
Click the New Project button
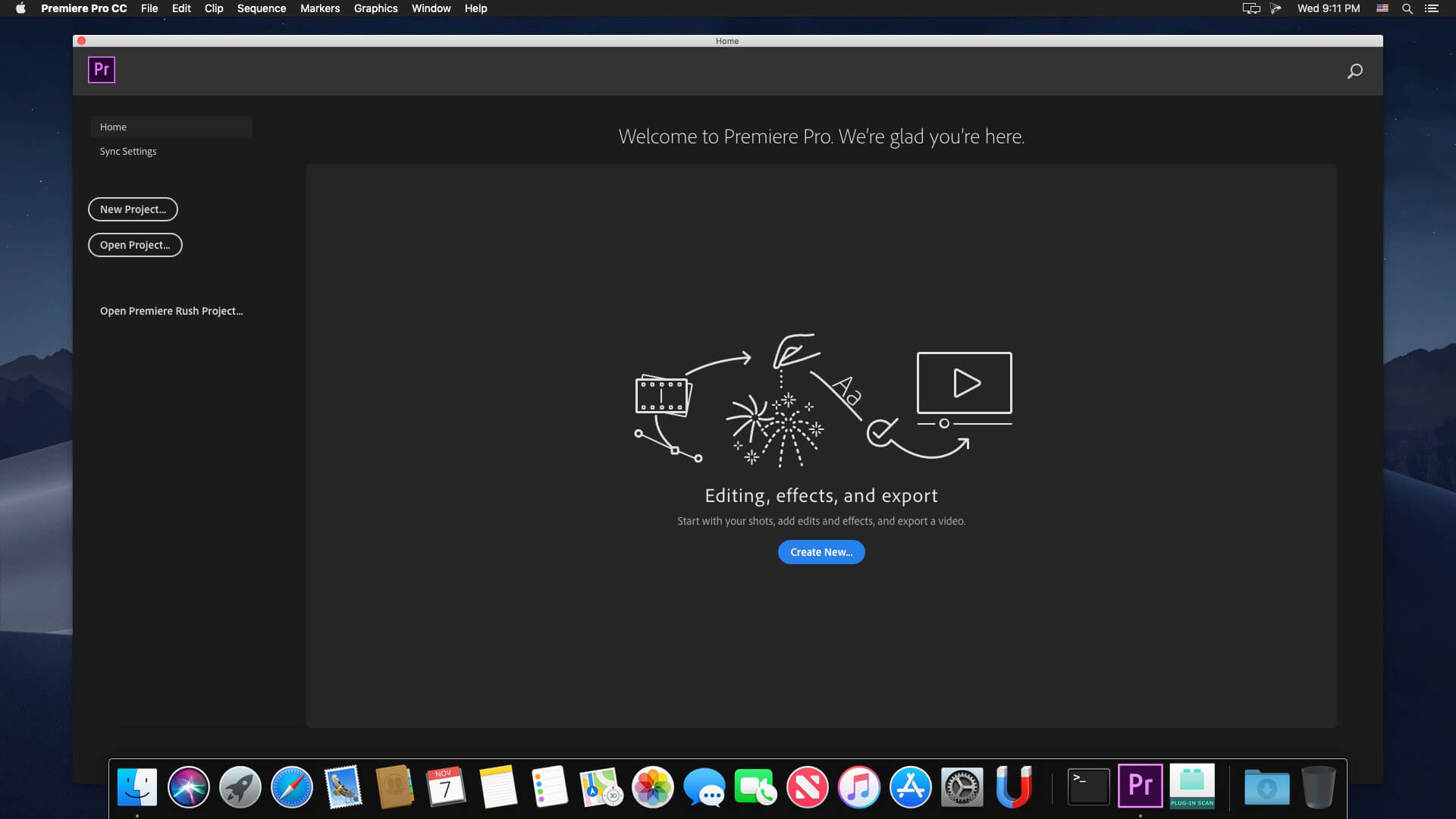(133, 209)
